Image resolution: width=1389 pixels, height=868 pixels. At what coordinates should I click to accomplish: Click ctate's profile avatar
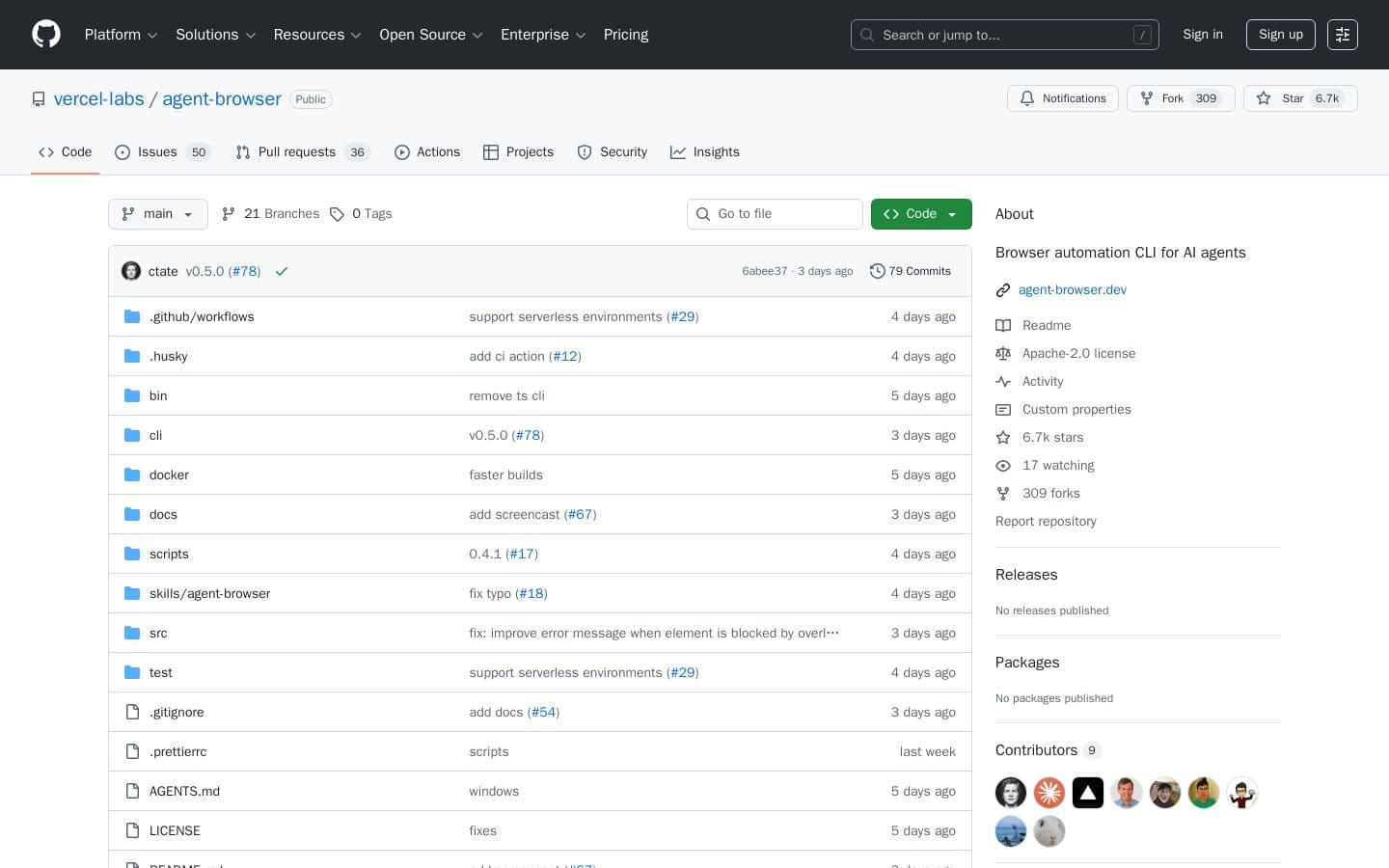(x=131, y=271)
